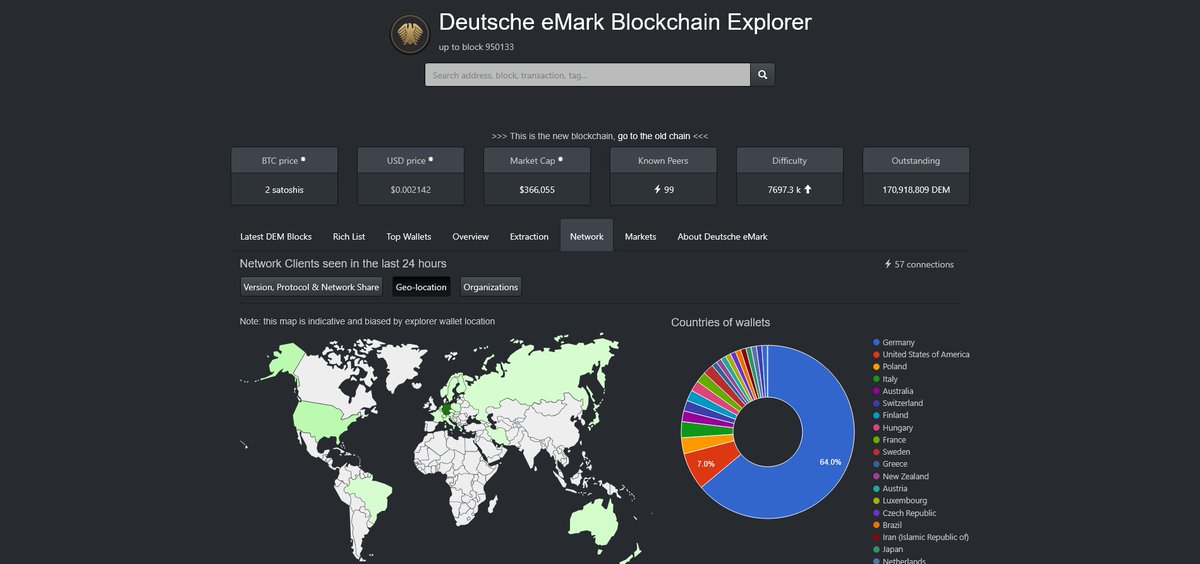This screenshot has width=1200, height=564.
Task: Select the Geo-location view button
Action: (421, 287)
